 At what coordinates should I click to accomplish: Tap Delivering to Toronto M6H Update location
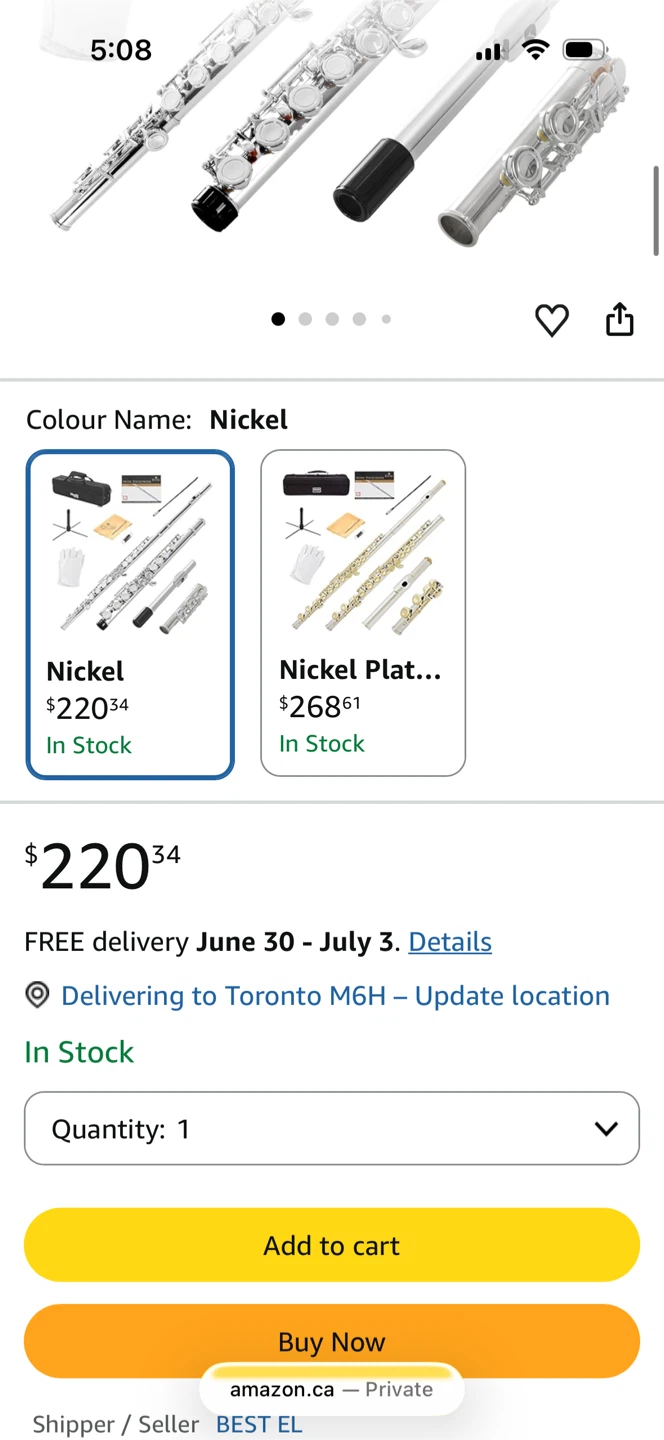(x=335, y=996)
